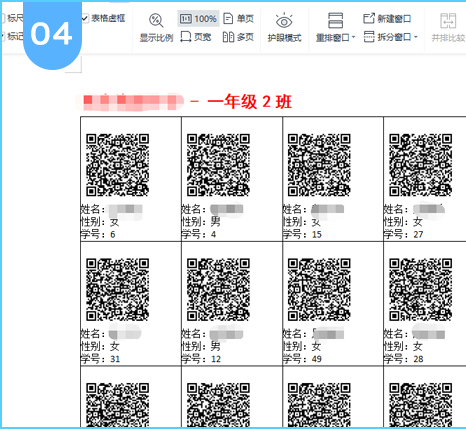Select the QR code for 学号 28

tap(421, 290)
